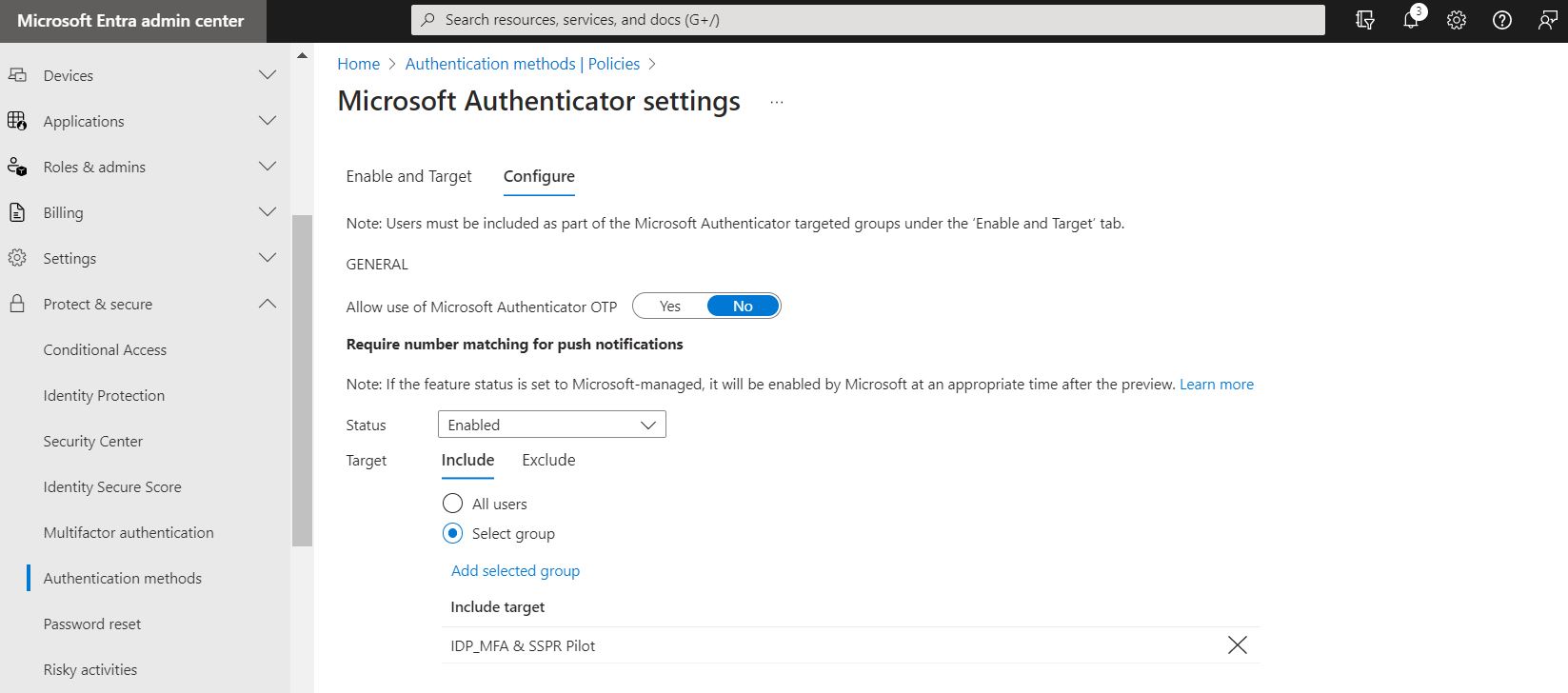Open Risky activities in sidebar
Image resolution: width=1568 pixels, height=693 pixels.
[90, 669]
